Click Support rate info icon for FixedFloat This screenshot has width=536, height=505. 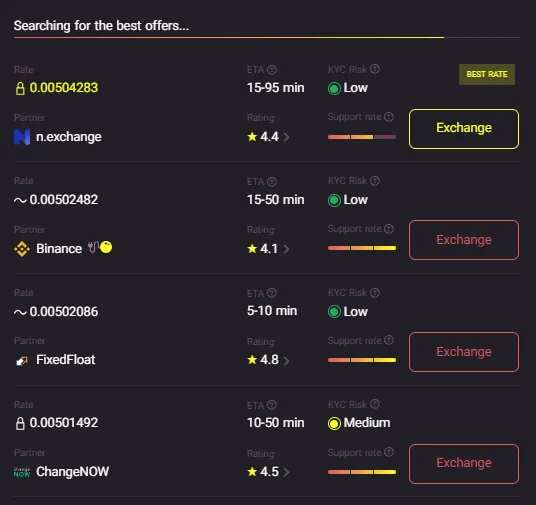click(389, 340)
